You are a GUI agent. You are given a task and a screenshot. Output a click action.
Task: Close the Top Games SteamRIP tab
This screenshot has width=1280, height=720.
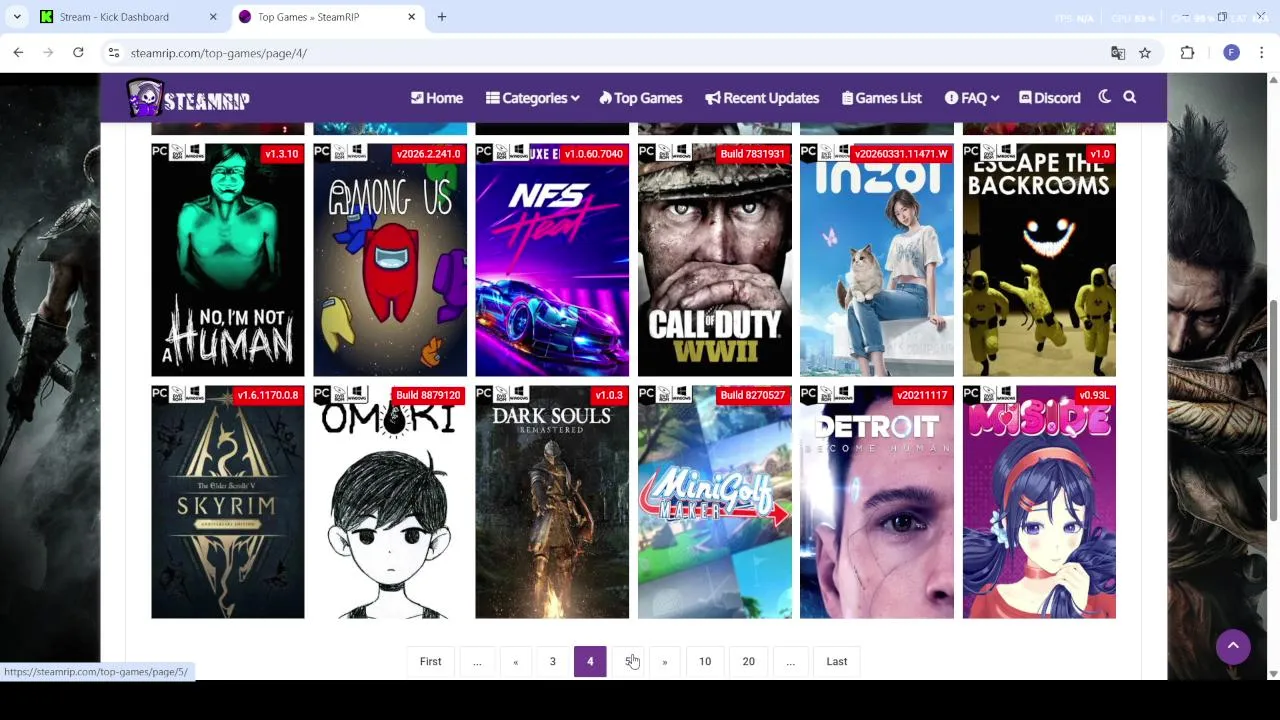[411, 17]
